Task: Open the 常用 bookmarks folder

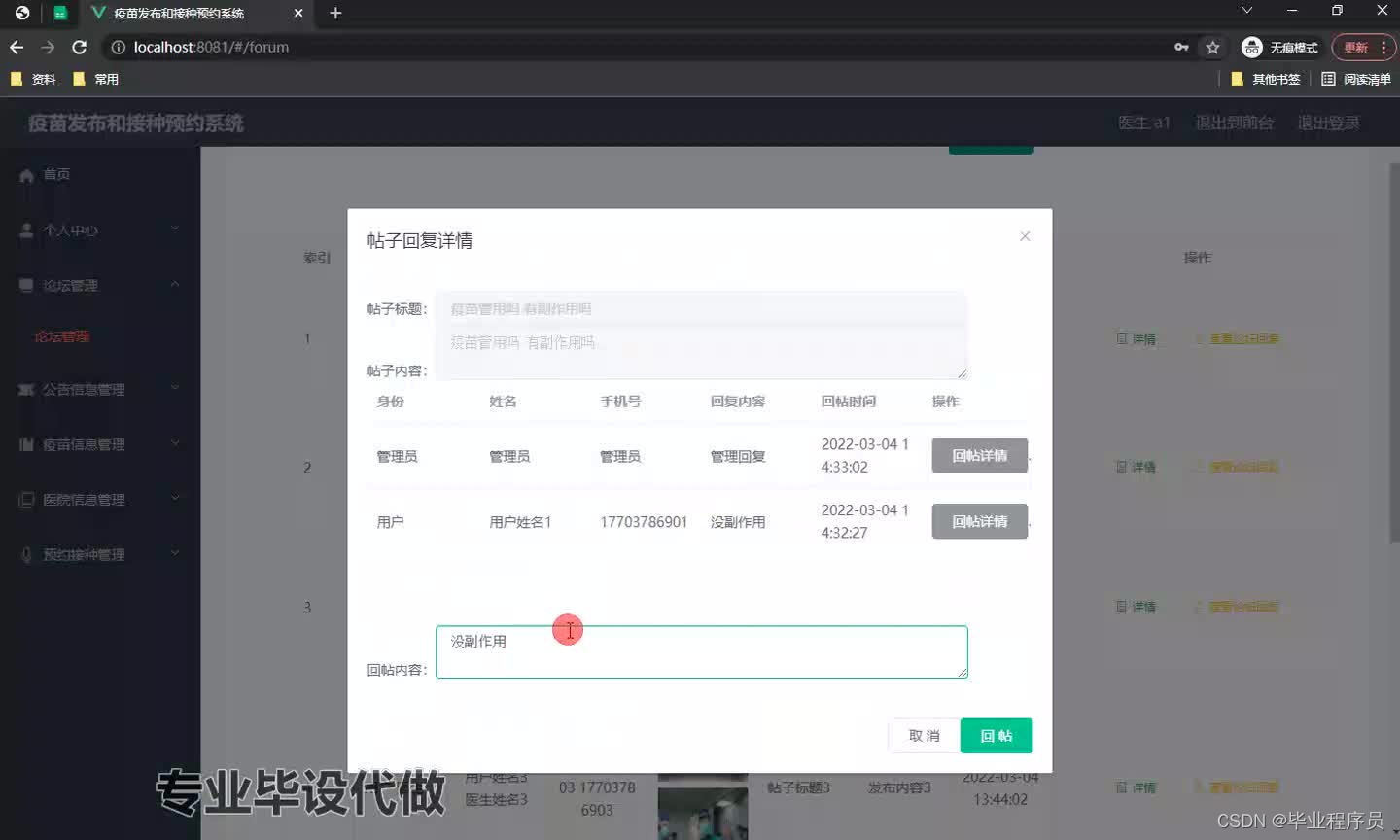Action: (96, 79)
